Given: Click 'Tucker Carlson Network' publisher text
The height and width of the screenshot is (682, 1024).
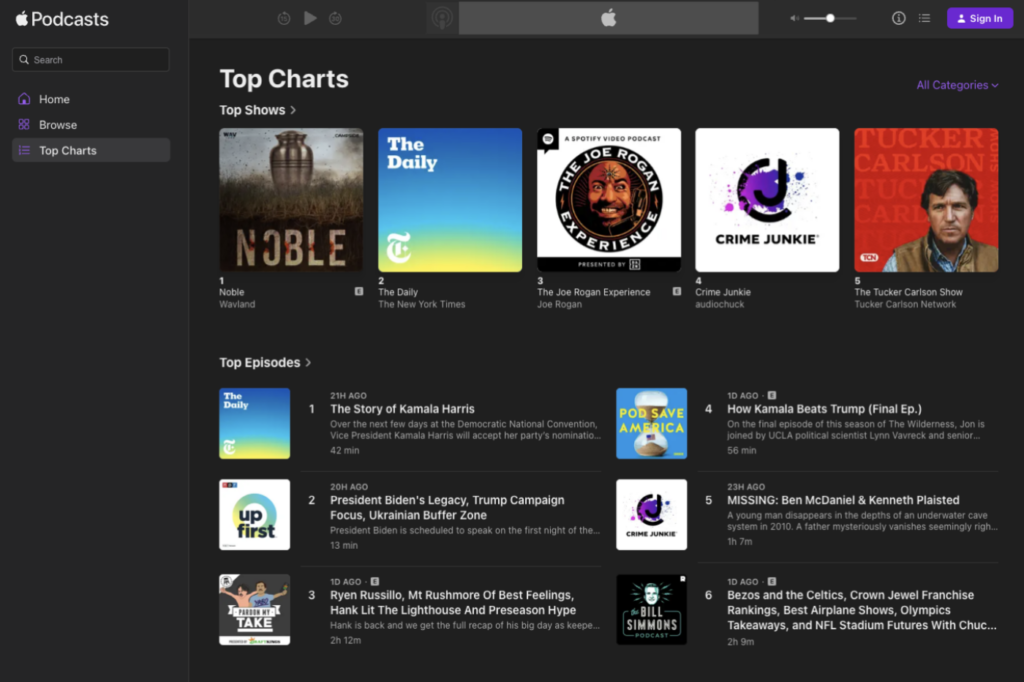Looking at the screenshot, I should point(905,304).
